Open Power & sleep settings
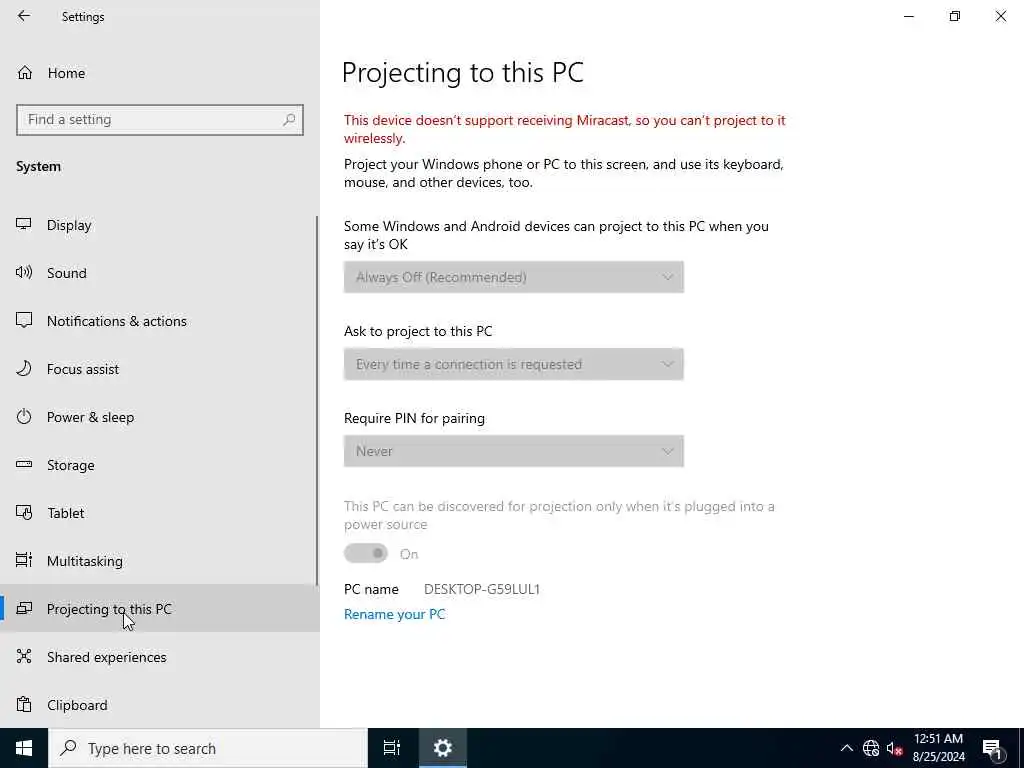 pyautogui.click(x=159, y=417)
